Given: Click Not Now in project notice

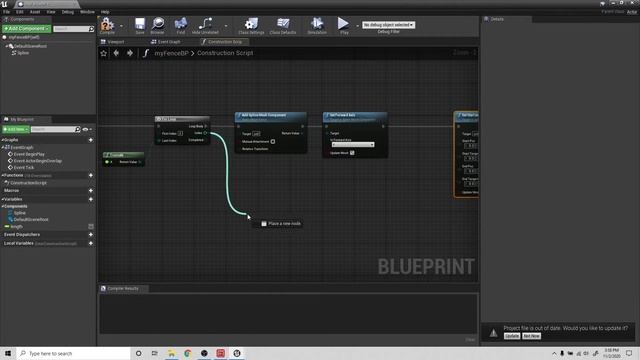Looking at the screenshot, I should point(531,336).
